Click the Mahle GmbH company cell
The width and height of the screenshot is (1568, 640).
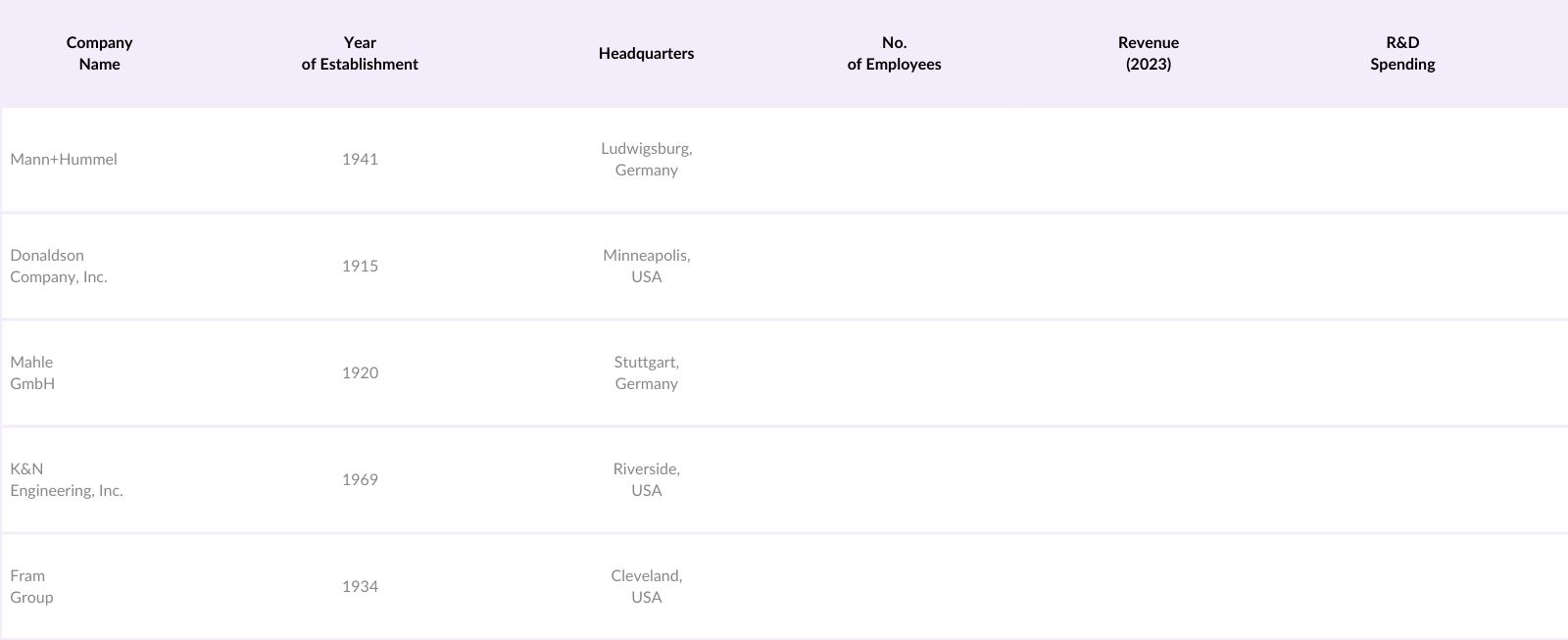coord(32,373)
